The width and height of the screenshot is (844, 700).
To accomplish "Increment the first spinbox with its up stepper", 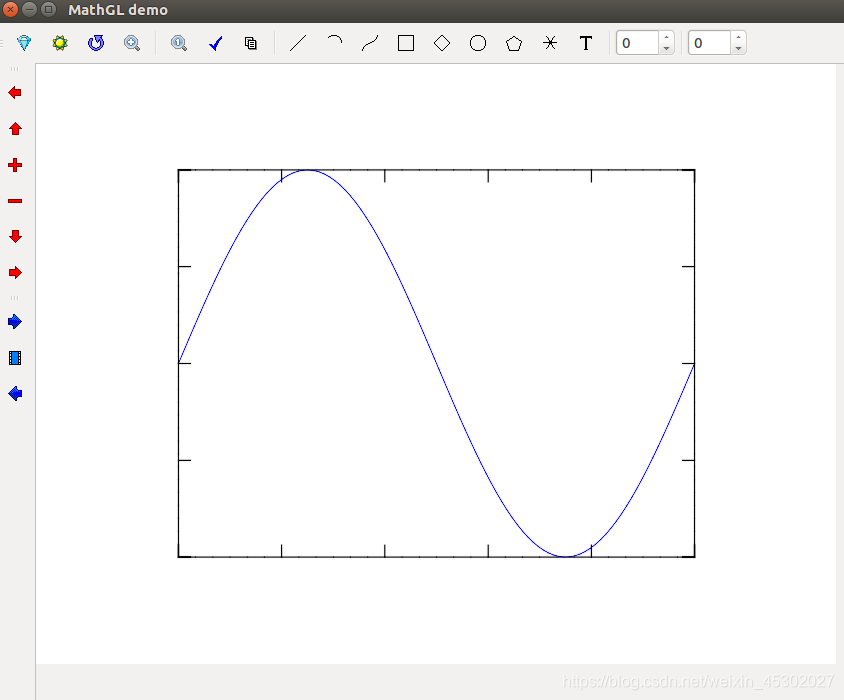I will coord(667,37).
